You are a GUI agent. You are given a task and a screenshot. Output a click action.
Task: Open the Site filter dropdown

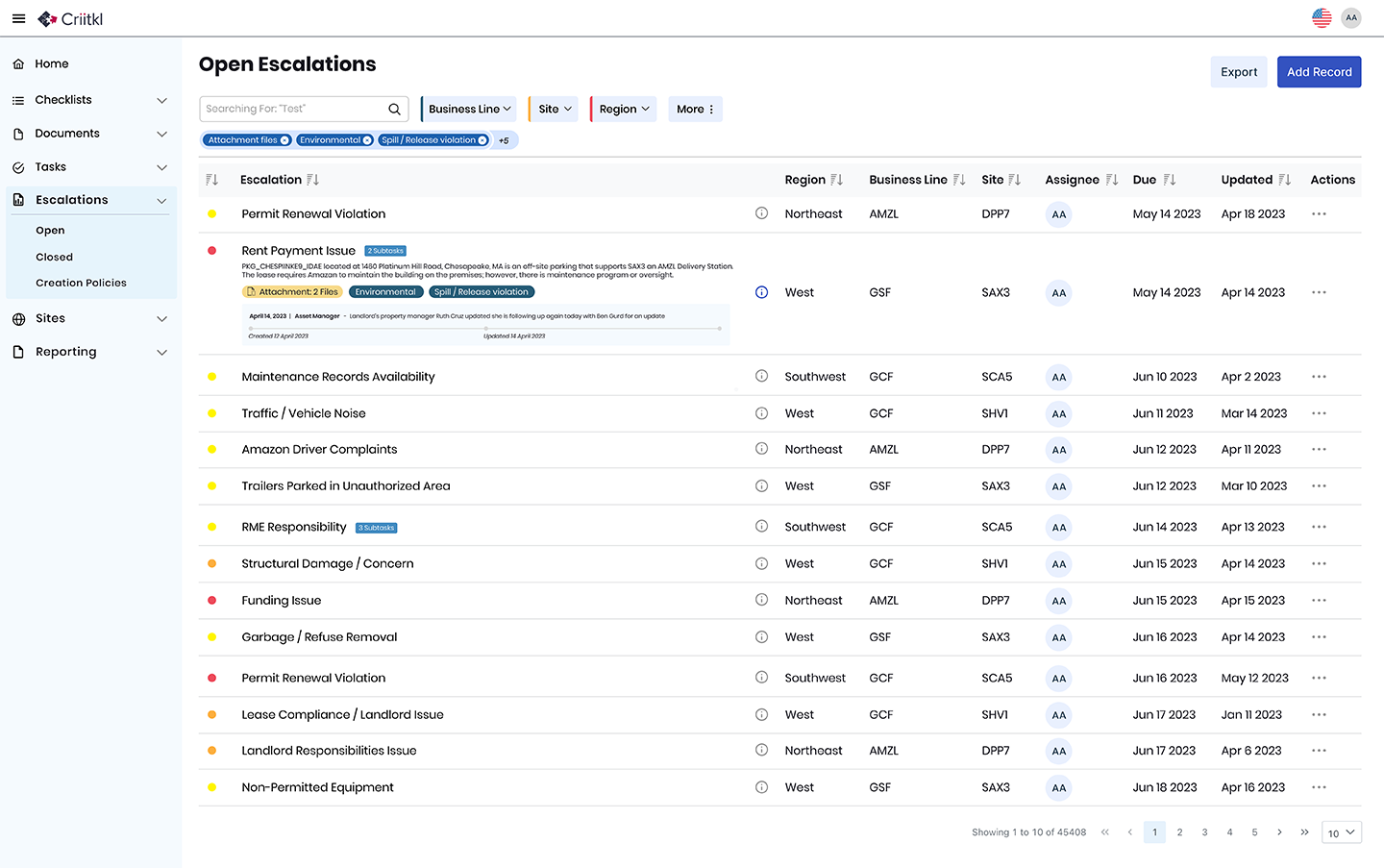coord(555,109)
